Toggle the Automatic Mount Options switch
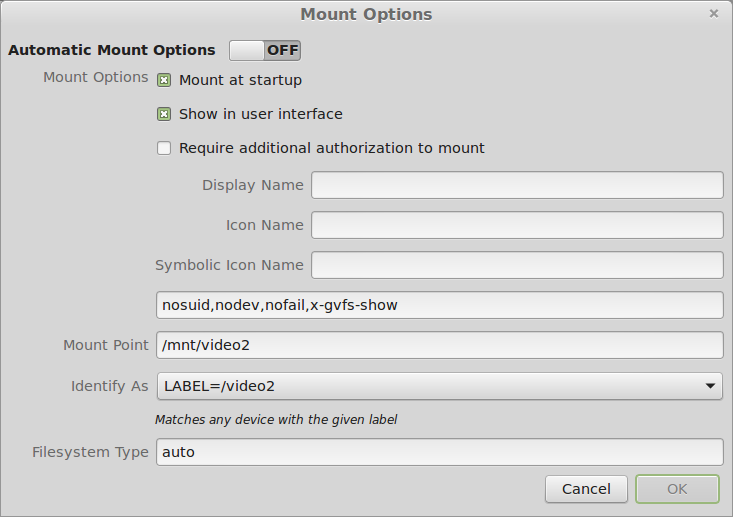The image size is (733, 517). (x=265, y=50)
